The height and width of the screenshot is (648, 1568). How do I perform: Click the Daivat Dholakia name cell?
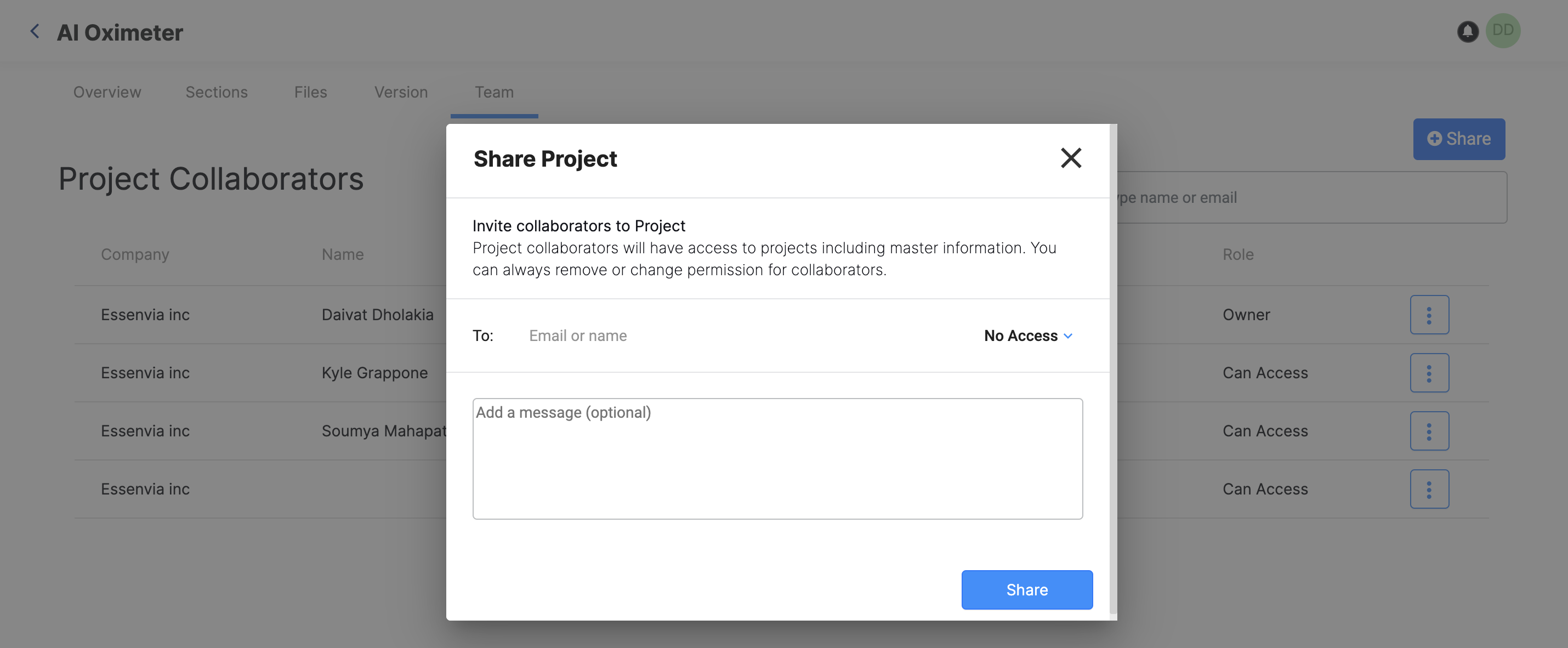point(377,315)
